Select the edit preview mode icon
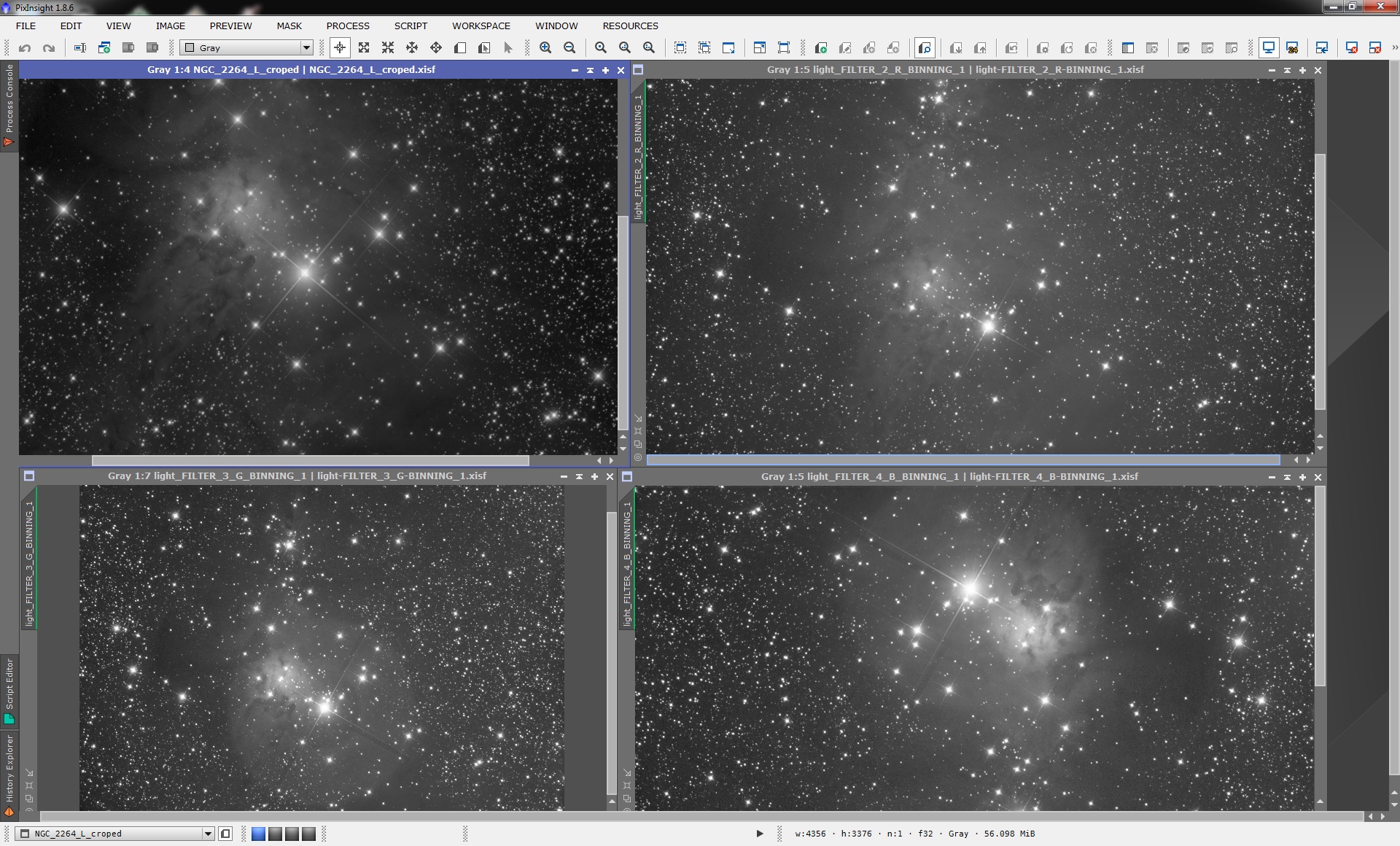Screen dimensions: 1400x846 pyautogui.click(x=484, y=48)
